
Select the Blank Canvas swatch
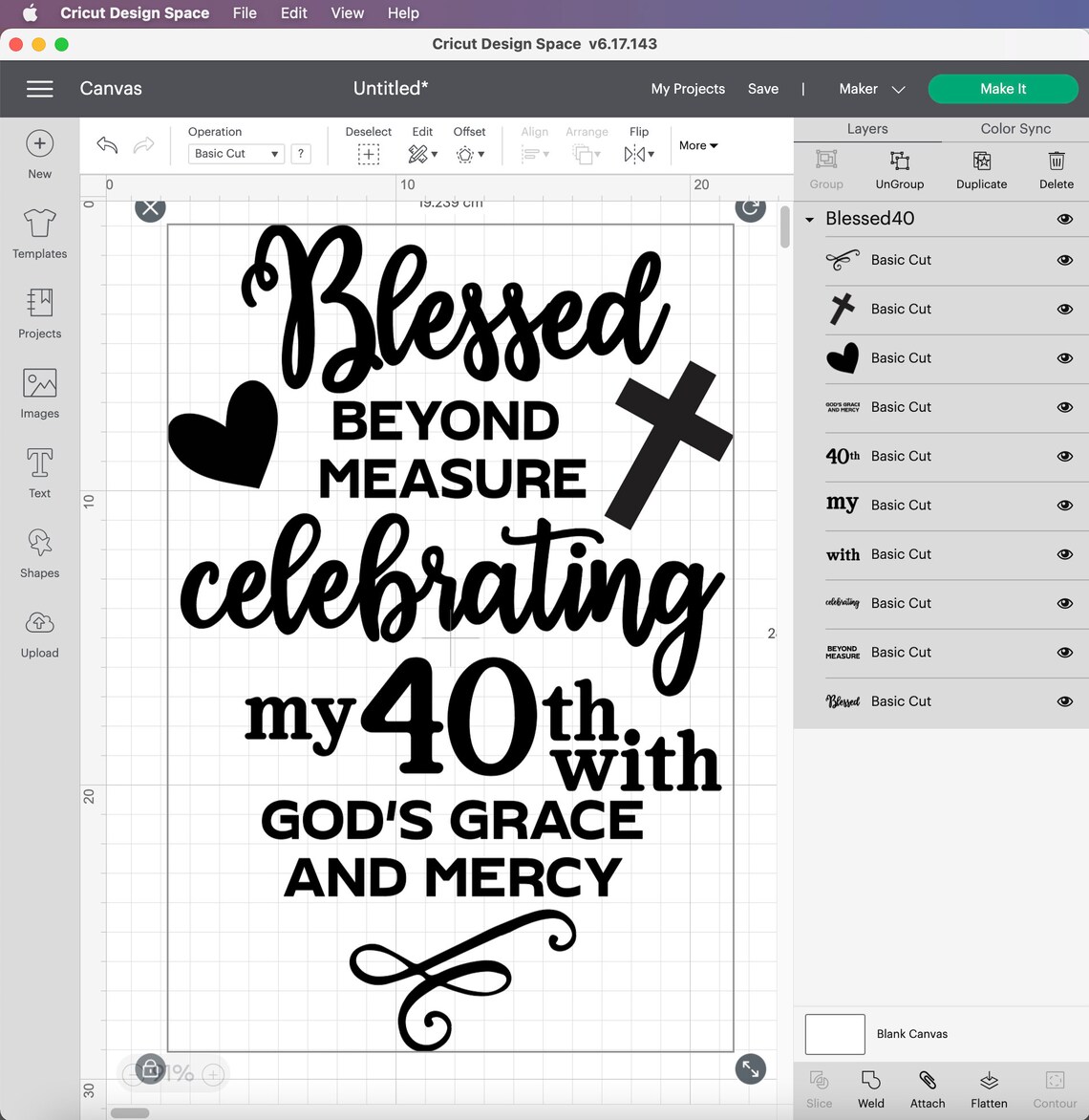pos(835,1034)
